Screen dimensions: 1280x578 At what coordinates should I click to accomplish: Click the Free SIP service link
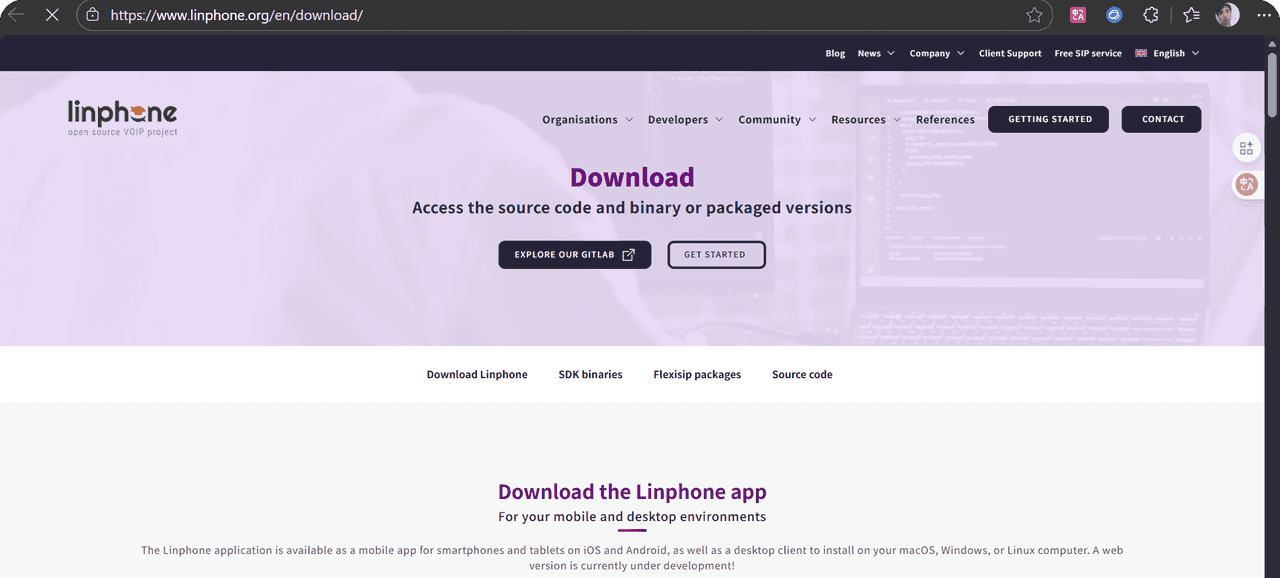click(x=1088, y=54)
